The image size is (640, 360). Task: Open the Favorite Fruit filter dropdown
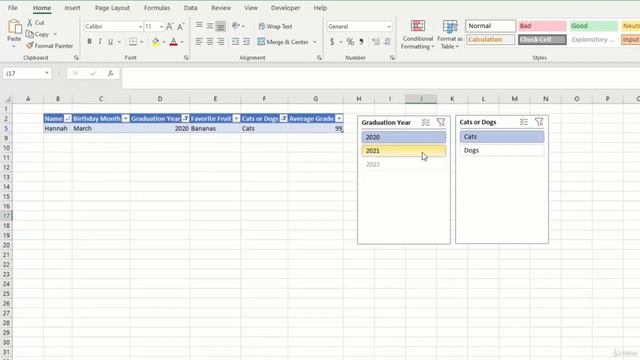[x=236, y=118]
